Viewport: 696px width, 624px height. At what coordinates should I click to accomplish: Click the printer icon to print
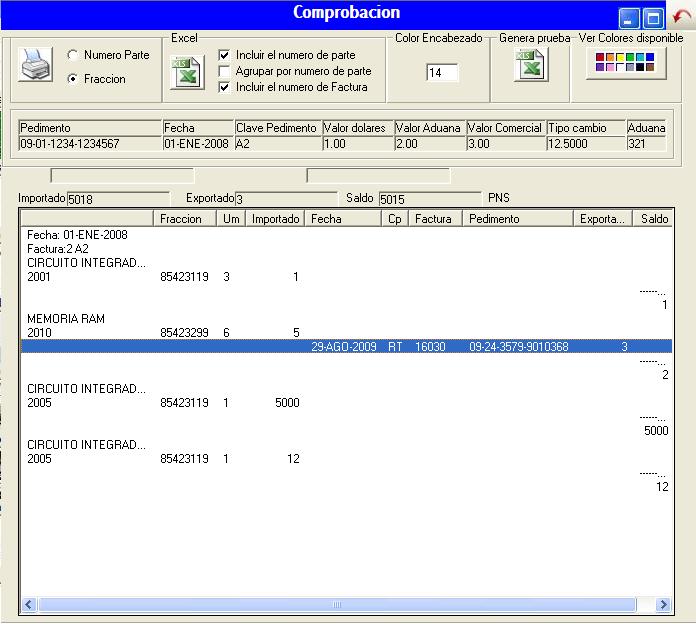click(35, 64)
